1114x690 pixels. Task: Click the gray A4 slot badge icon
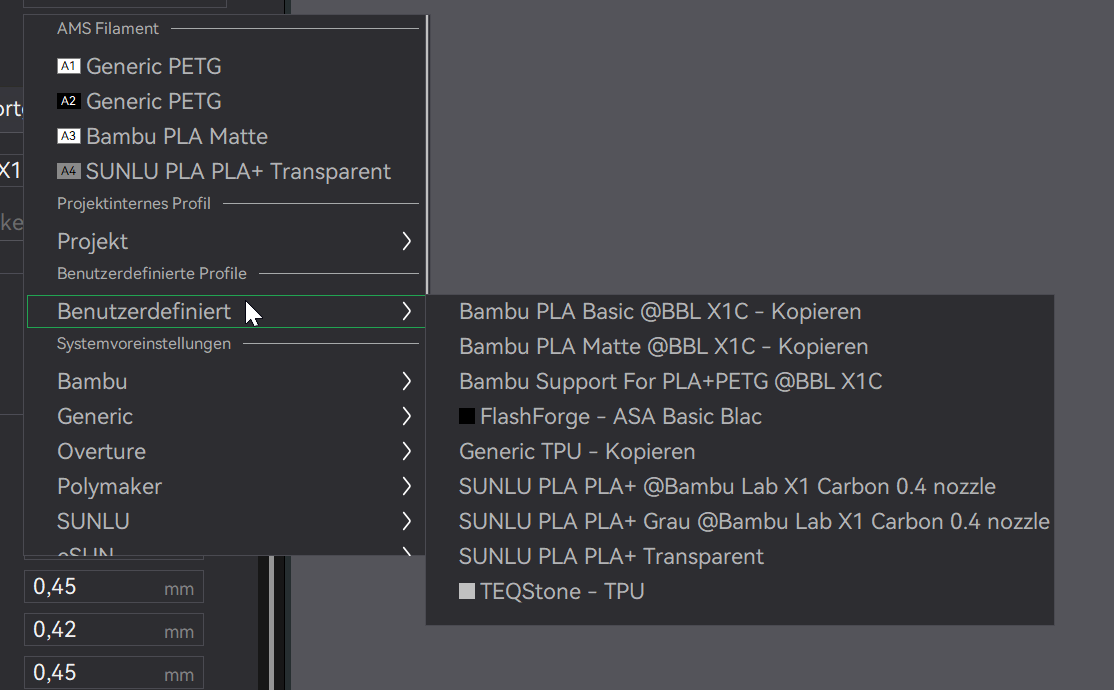[x=68, y=171]
